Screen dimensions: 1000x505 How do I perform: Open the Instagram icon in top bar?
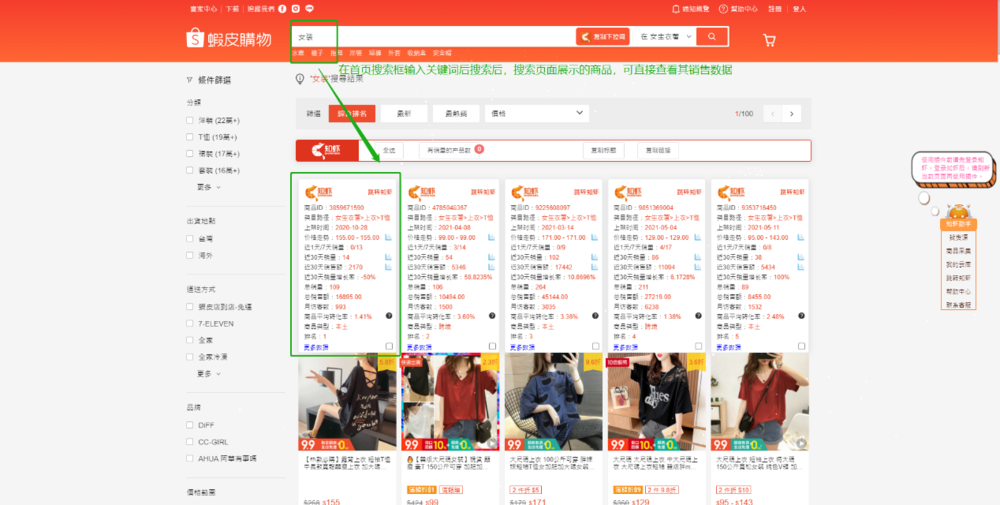pos(296,9)
